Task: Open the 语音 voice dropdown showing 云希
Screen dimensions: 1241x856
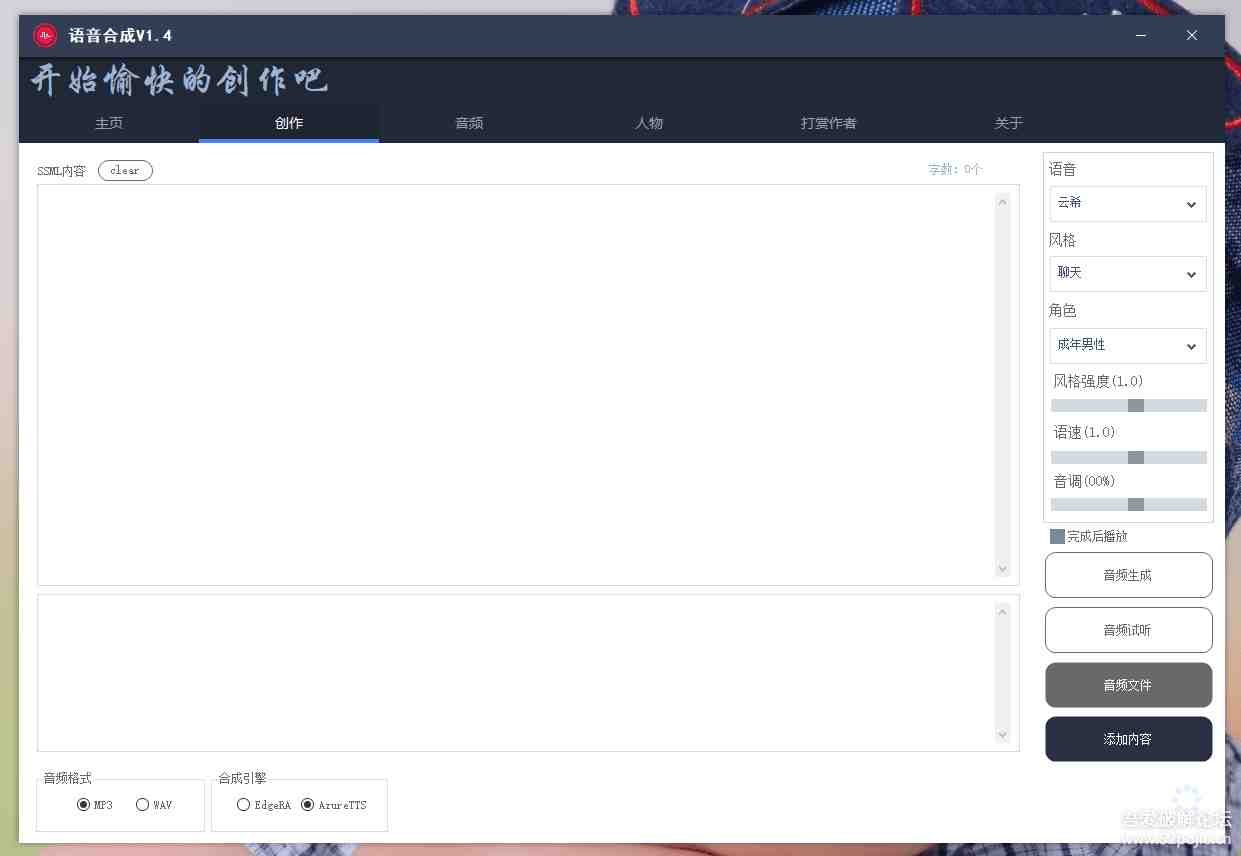Action: tap(1127, 204)
